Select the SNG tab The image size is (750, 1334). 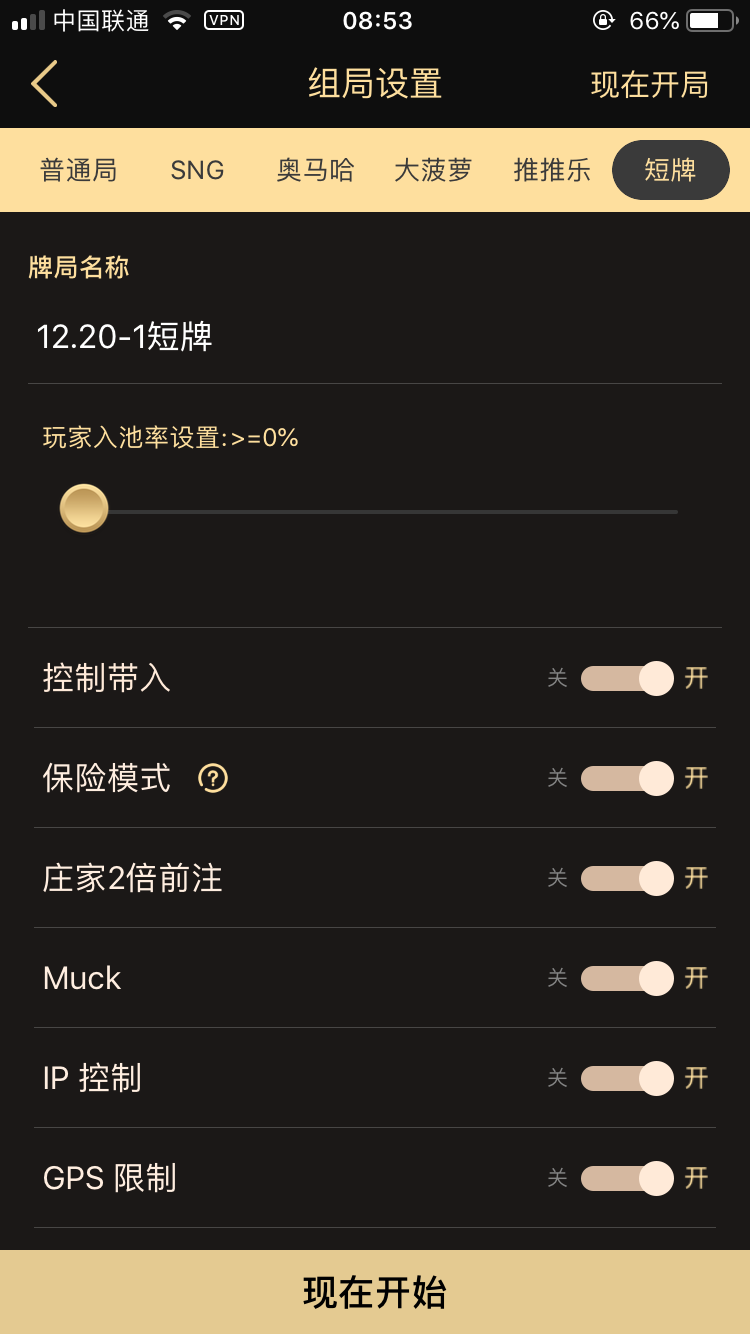click(x=197, y=170)
